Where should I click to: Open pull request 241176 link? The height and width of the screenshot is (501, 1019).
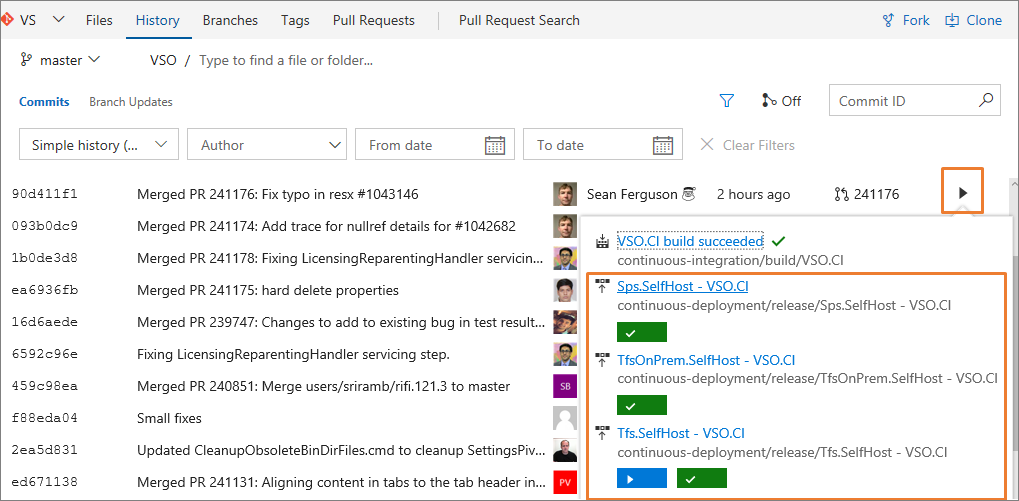point(866,194)
